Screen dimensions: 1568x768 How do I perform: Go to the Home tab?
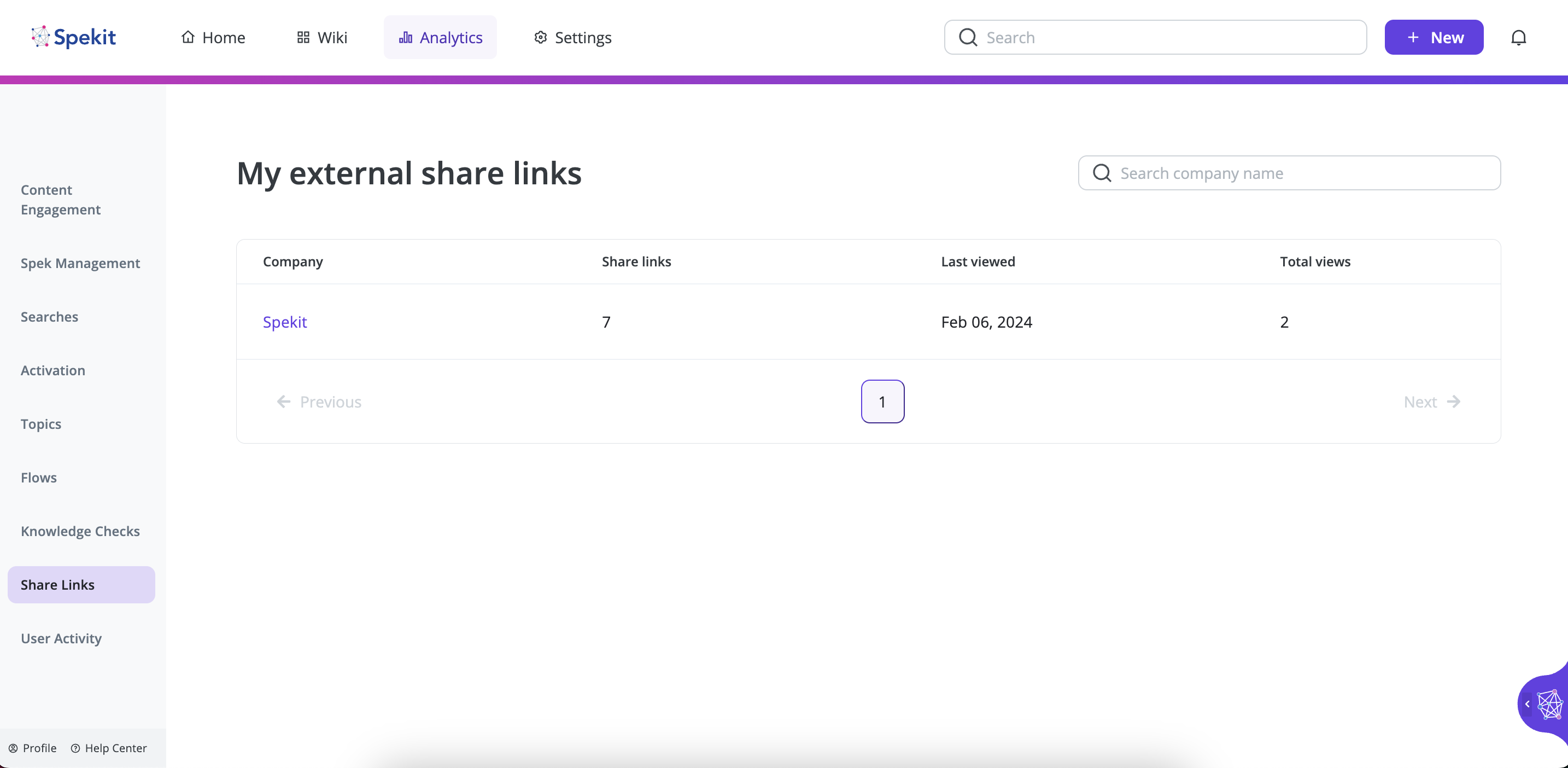(x=213, y=37)
